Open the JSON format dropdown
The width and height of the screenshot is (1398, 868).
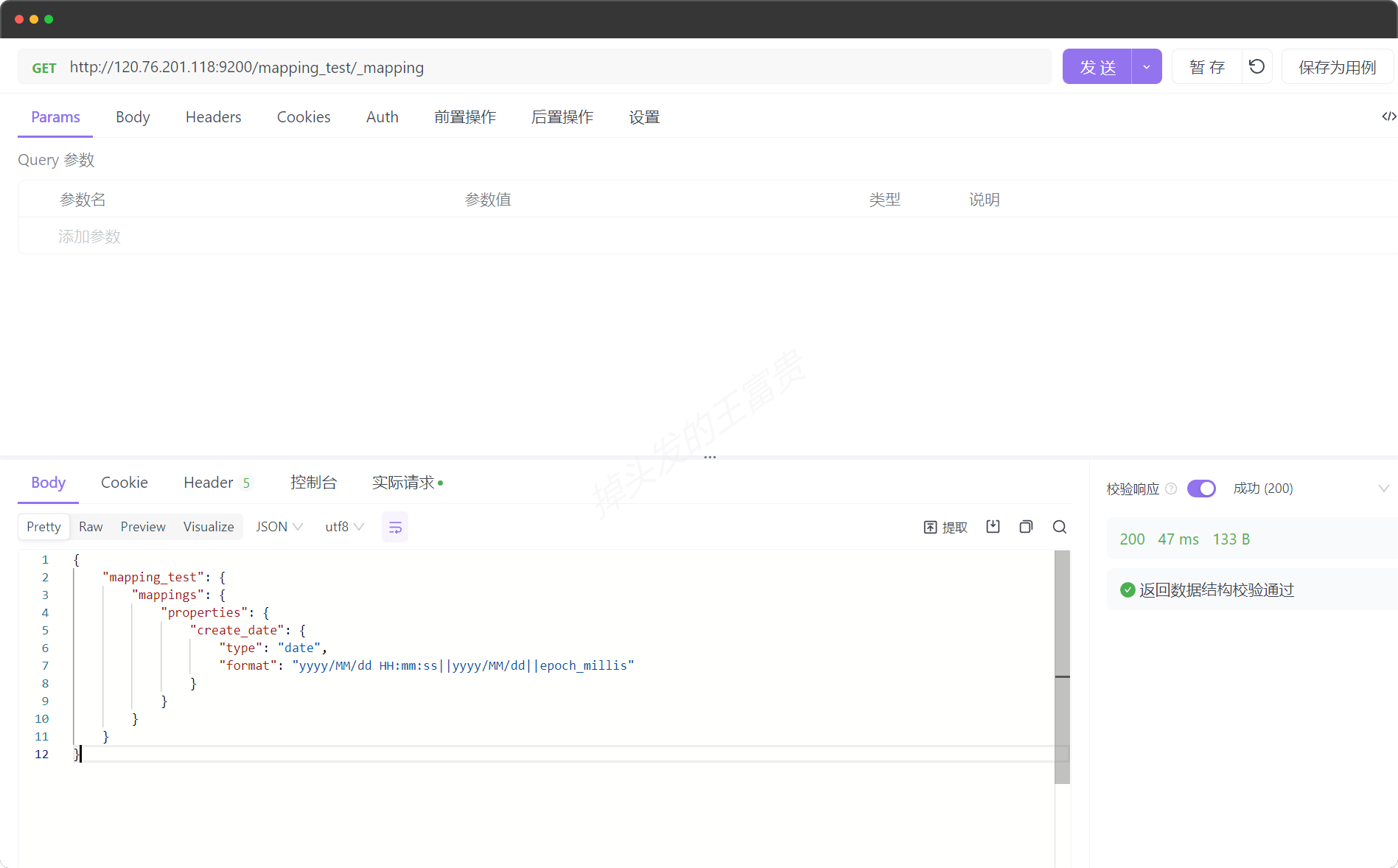pyautogui.click(x=279, y=527)
